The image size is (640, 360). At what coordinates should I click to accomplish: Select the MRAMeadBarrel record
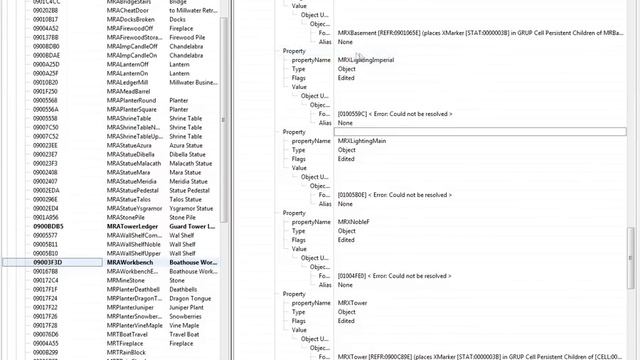click(129, 91)
